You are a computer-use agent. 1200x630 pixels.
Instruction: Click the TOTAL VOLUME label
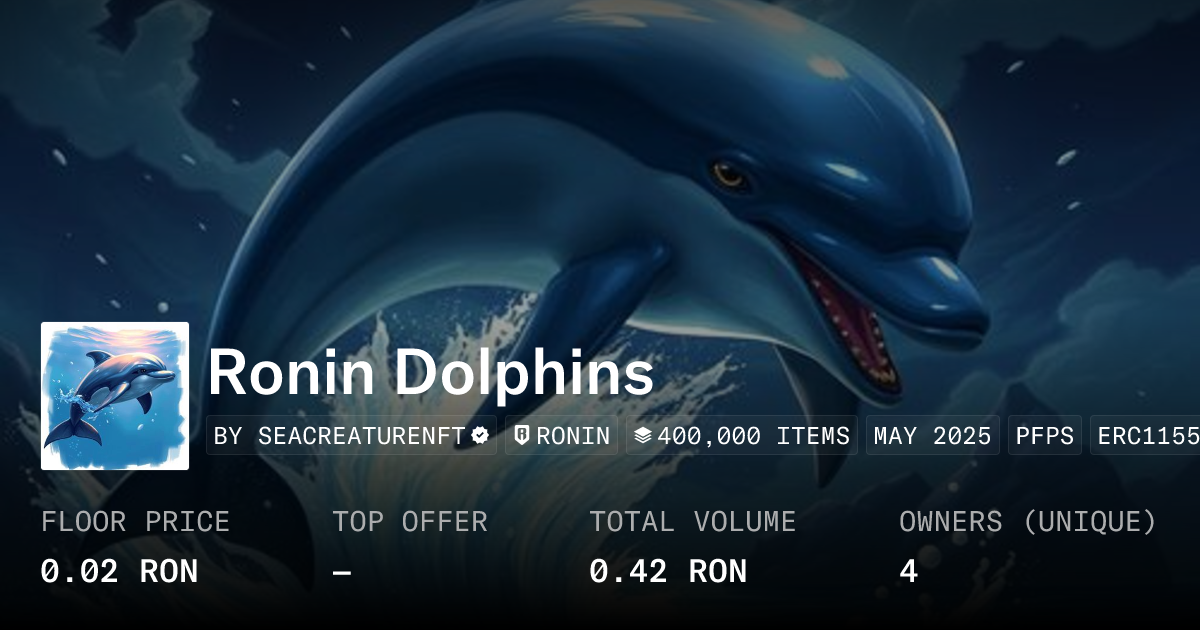(x=693, y=522)
